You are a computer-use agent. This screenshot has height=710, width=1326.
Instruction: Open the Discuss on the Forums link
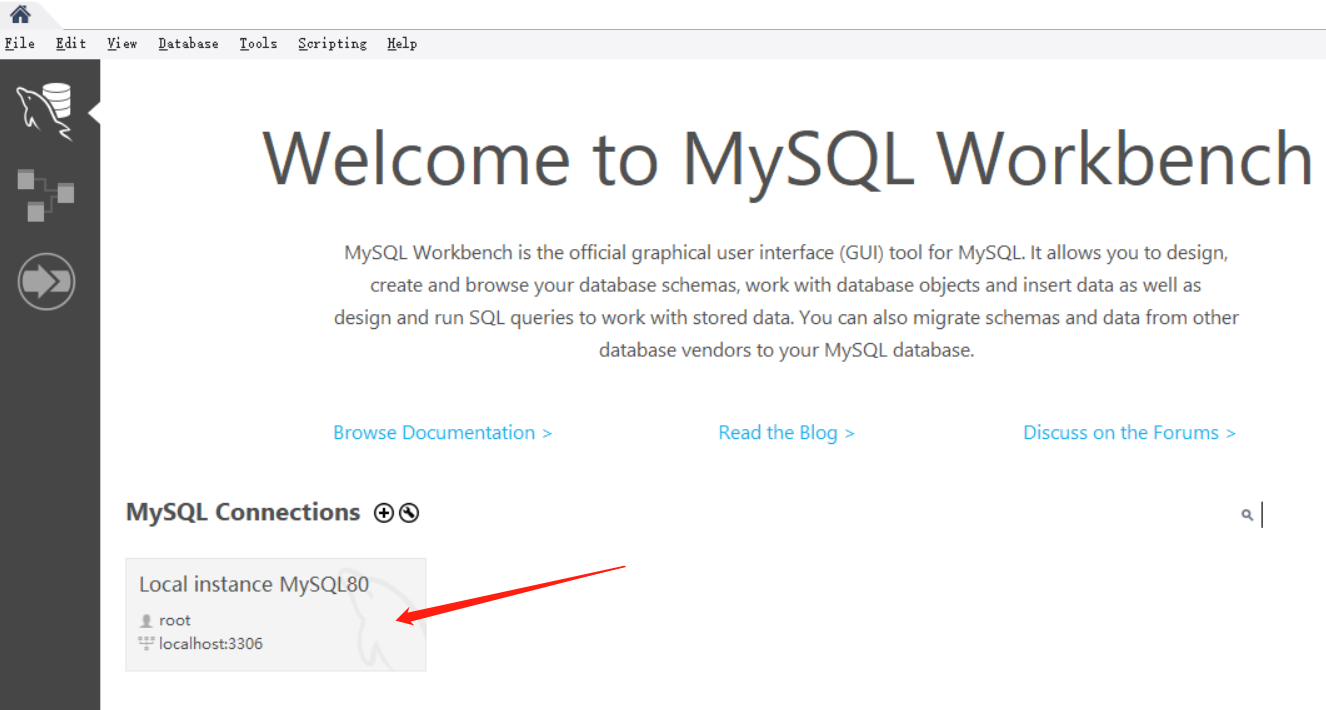tap(1129, 432)
